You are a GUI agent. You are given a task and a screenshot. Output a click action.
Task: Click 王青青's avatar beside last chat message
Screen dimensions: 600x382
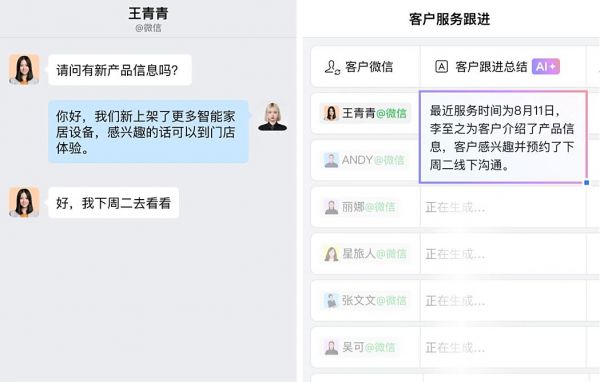click(x=24, y=202)
